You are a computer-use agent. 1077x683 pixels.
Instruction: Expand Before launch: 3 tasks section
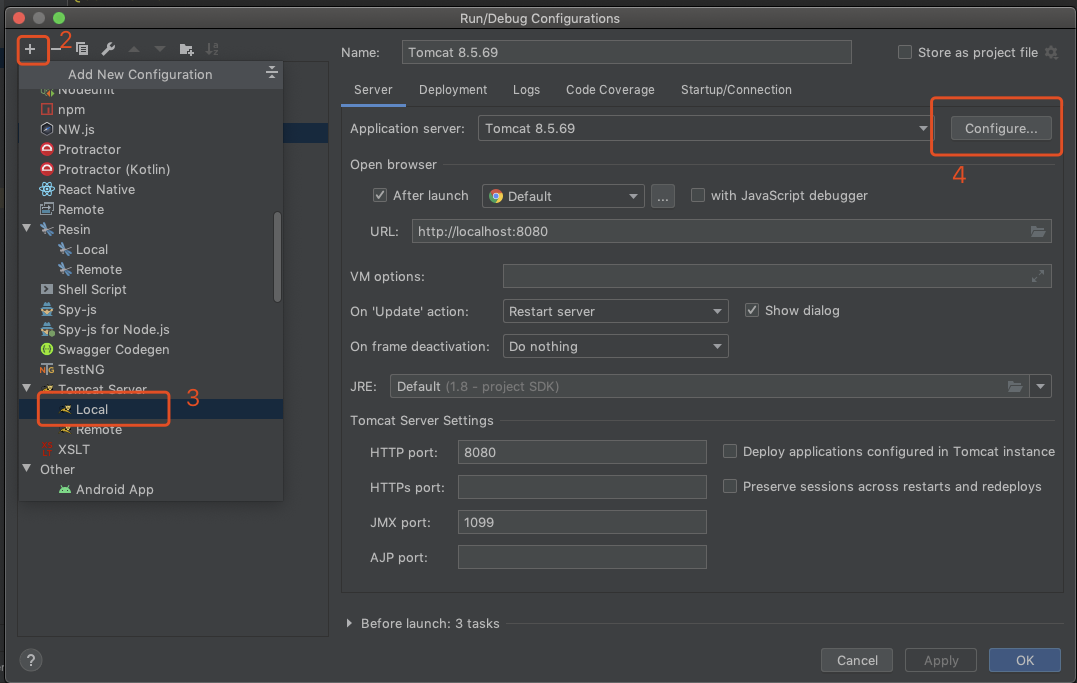tap(349, 623)
